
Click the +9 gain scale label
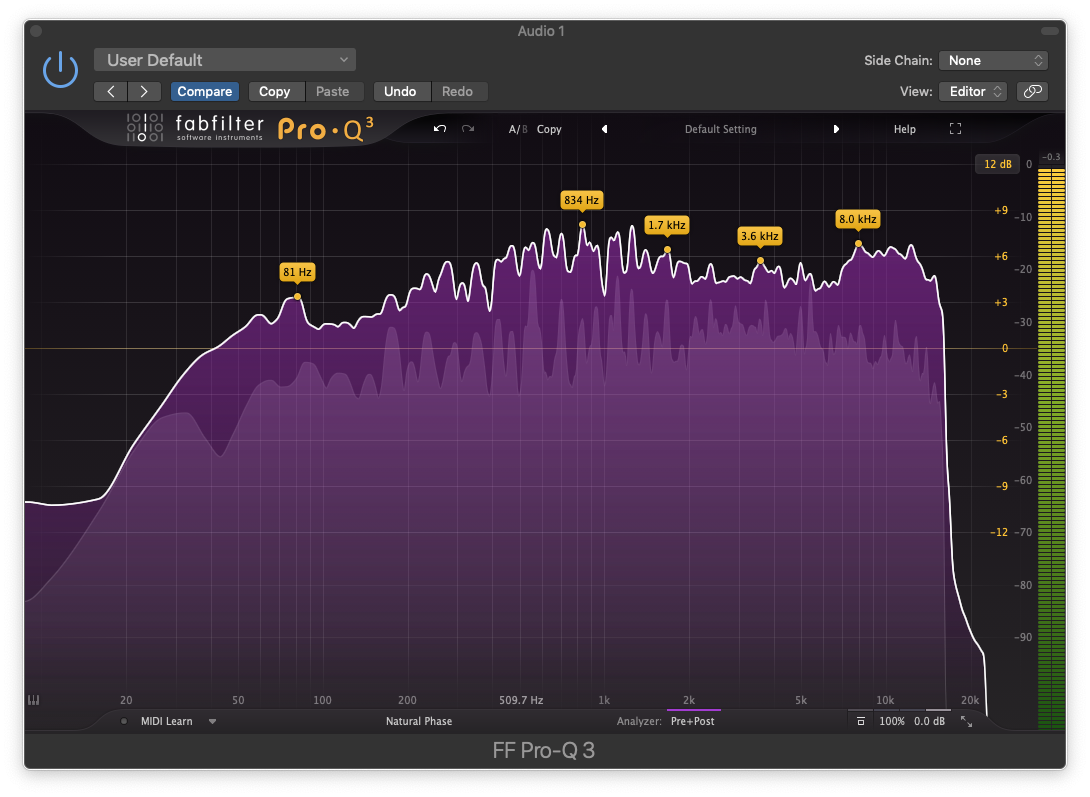click(1001, 210)
